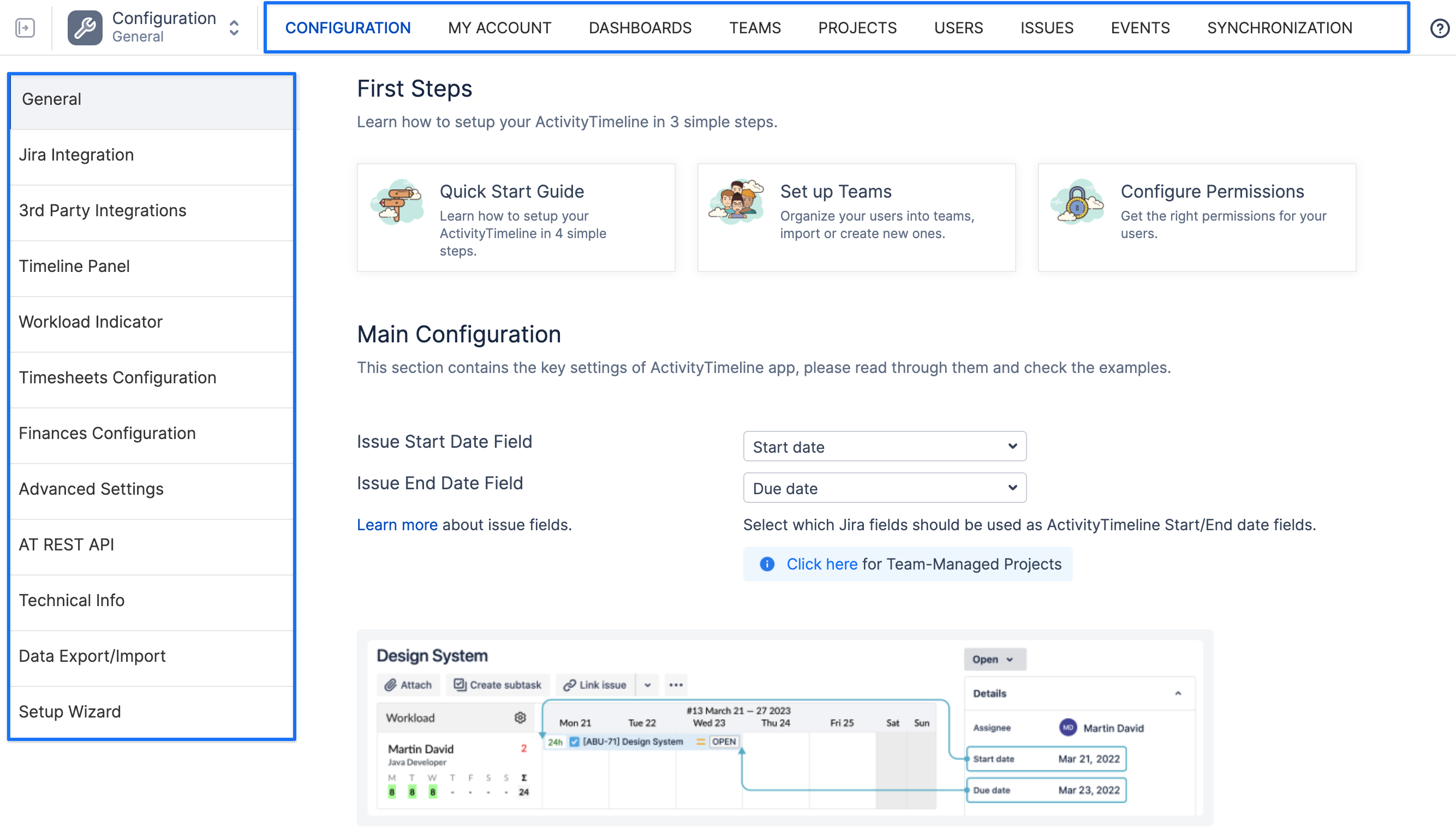
Task: Open the Issue Start Date Field dropdown
Action: tap(885, 446)
